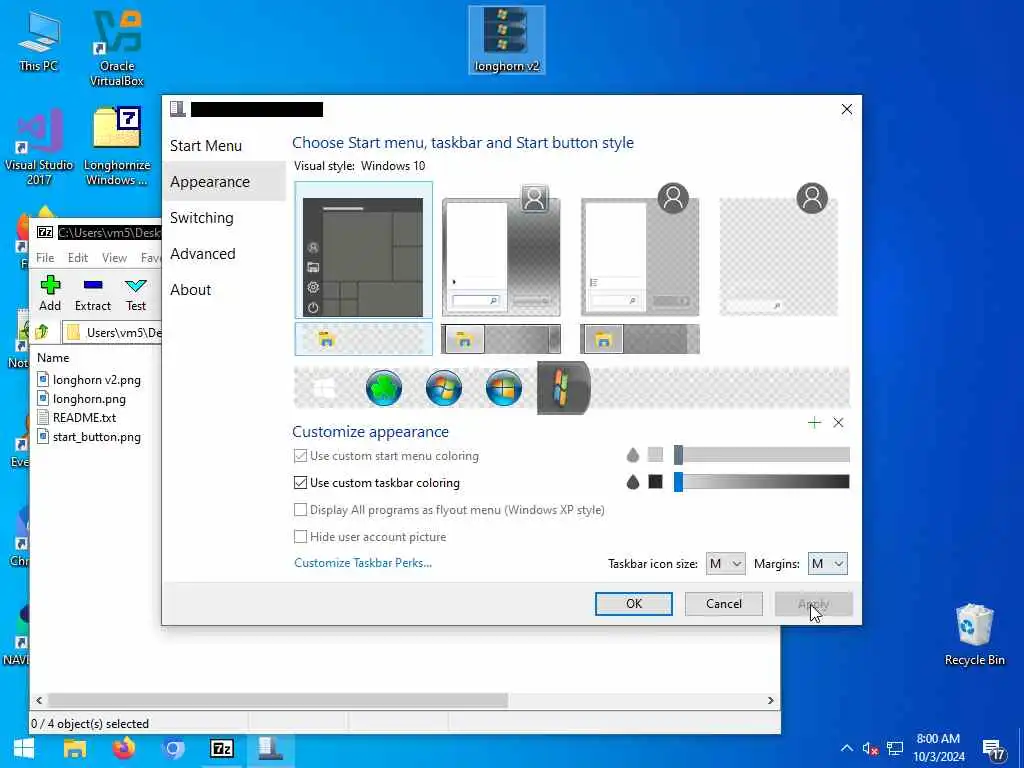Viewport: 1024px width, 768px height.
Task: Click the Extract button in 7-Zip toolbar
Action: (93, 294)
